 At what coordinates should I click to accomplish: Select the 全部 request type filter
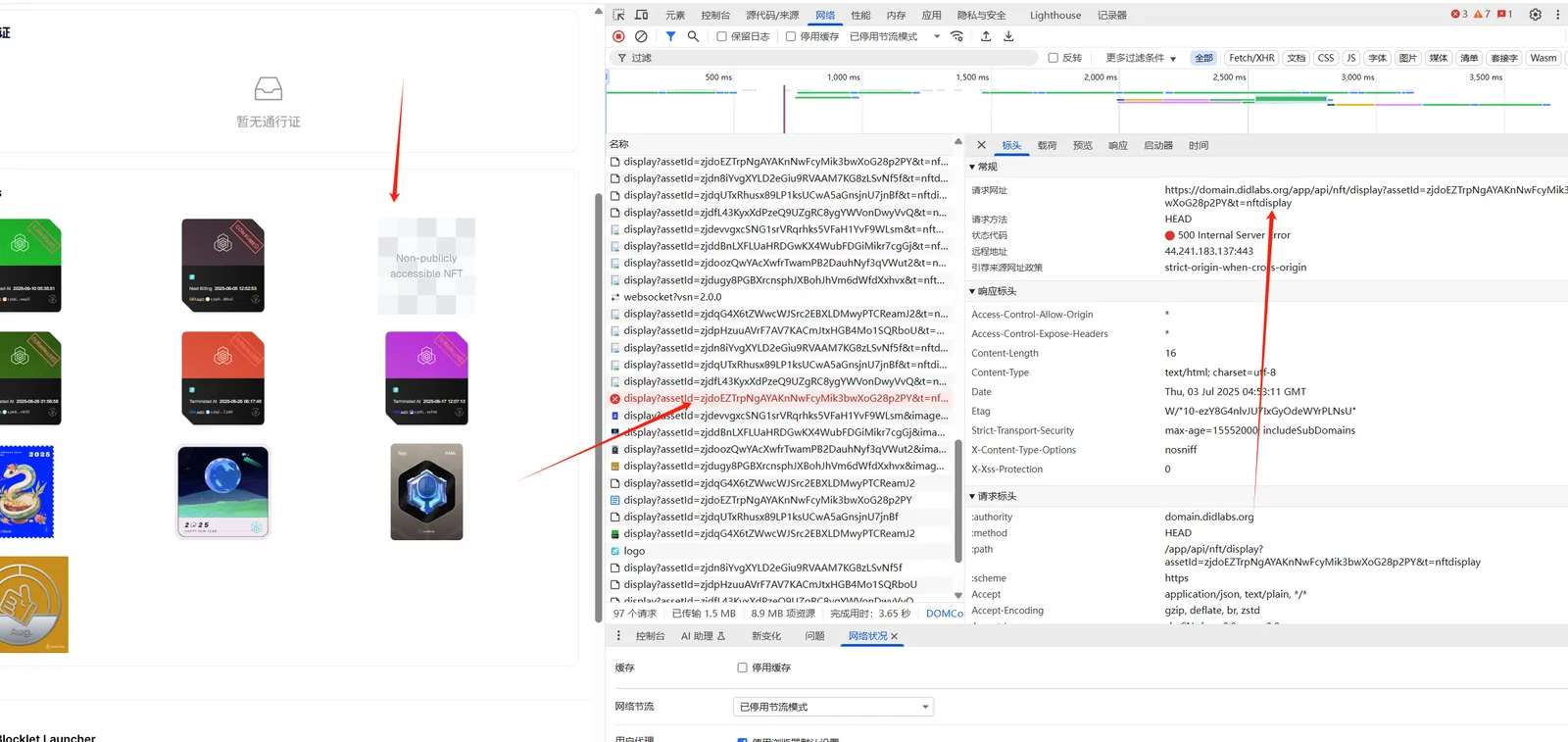pos(1203,58)
